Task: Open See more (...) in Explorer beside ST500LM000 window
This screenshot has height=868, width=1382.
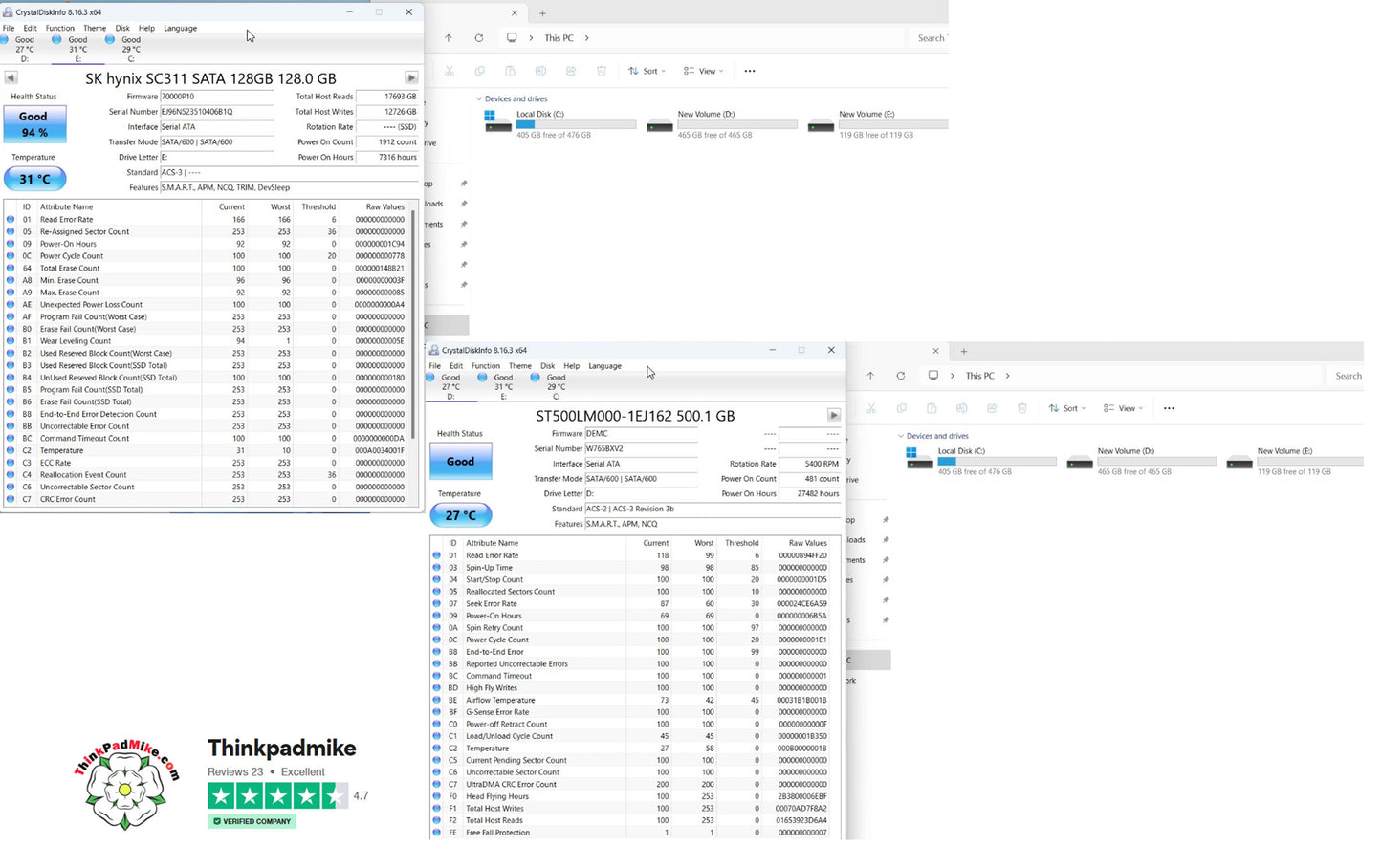Action: tap(1169, 408)
